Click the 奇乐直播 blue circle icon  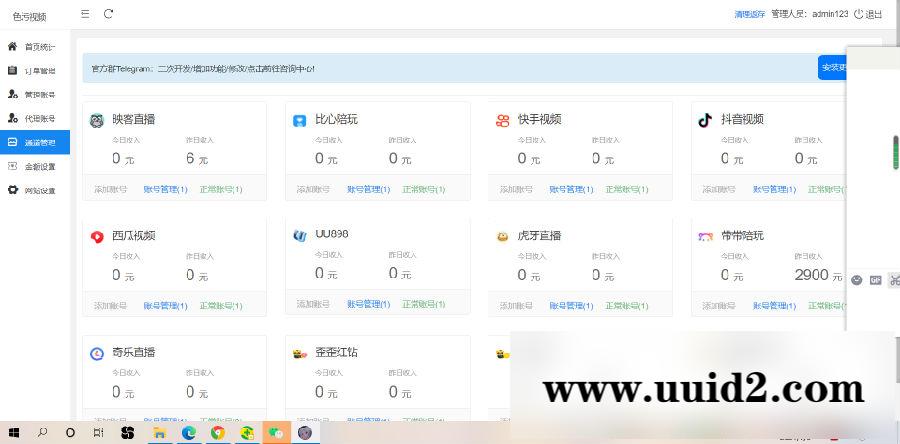pyautogui.click(x=97, y=353)
